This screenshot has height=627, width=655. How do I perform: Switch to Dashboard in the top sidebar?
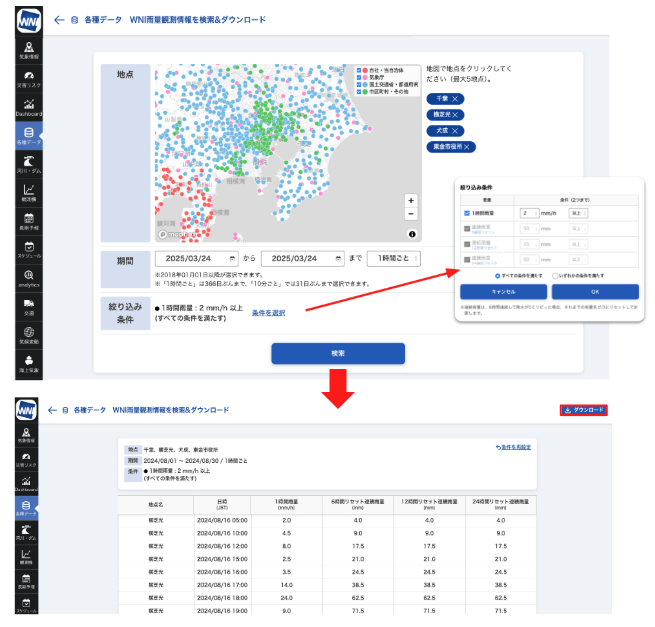coord(28,106)
